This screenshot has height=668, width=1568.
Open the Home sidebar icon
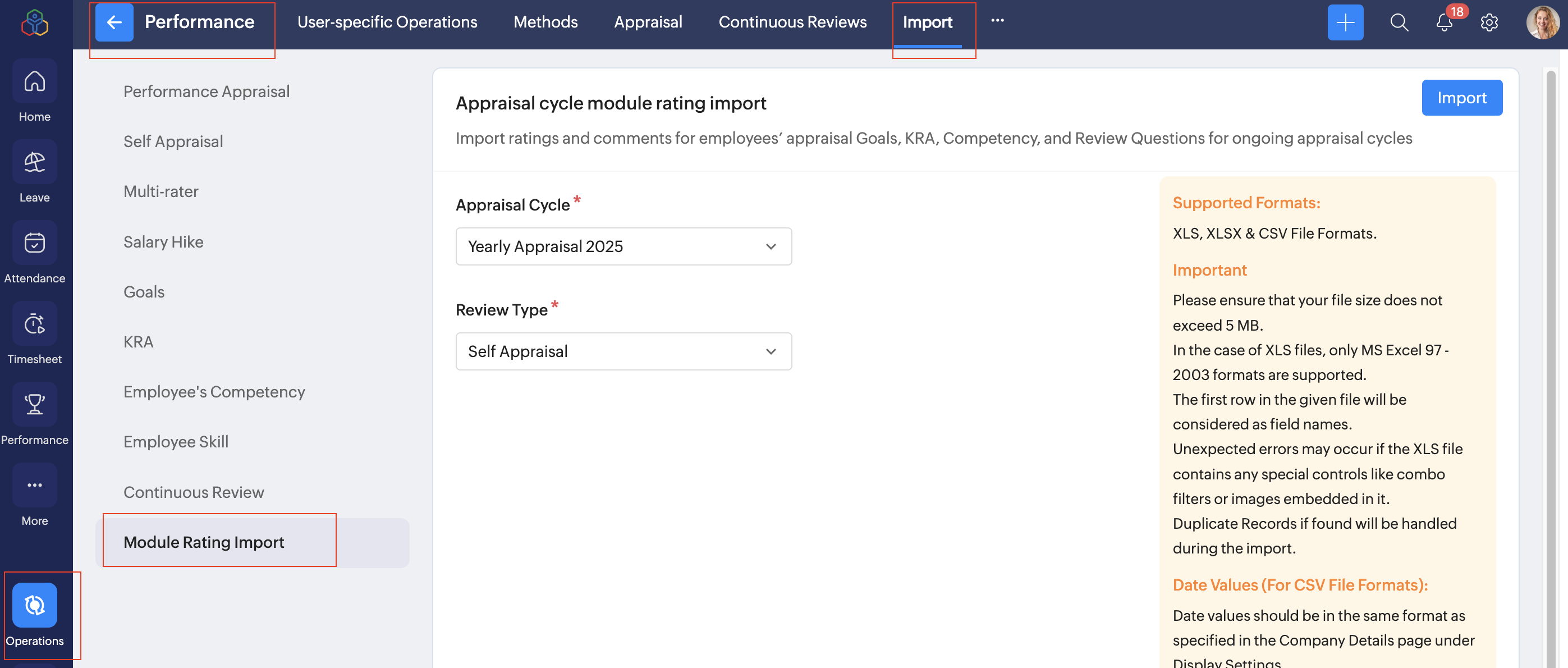pos(35,81)
